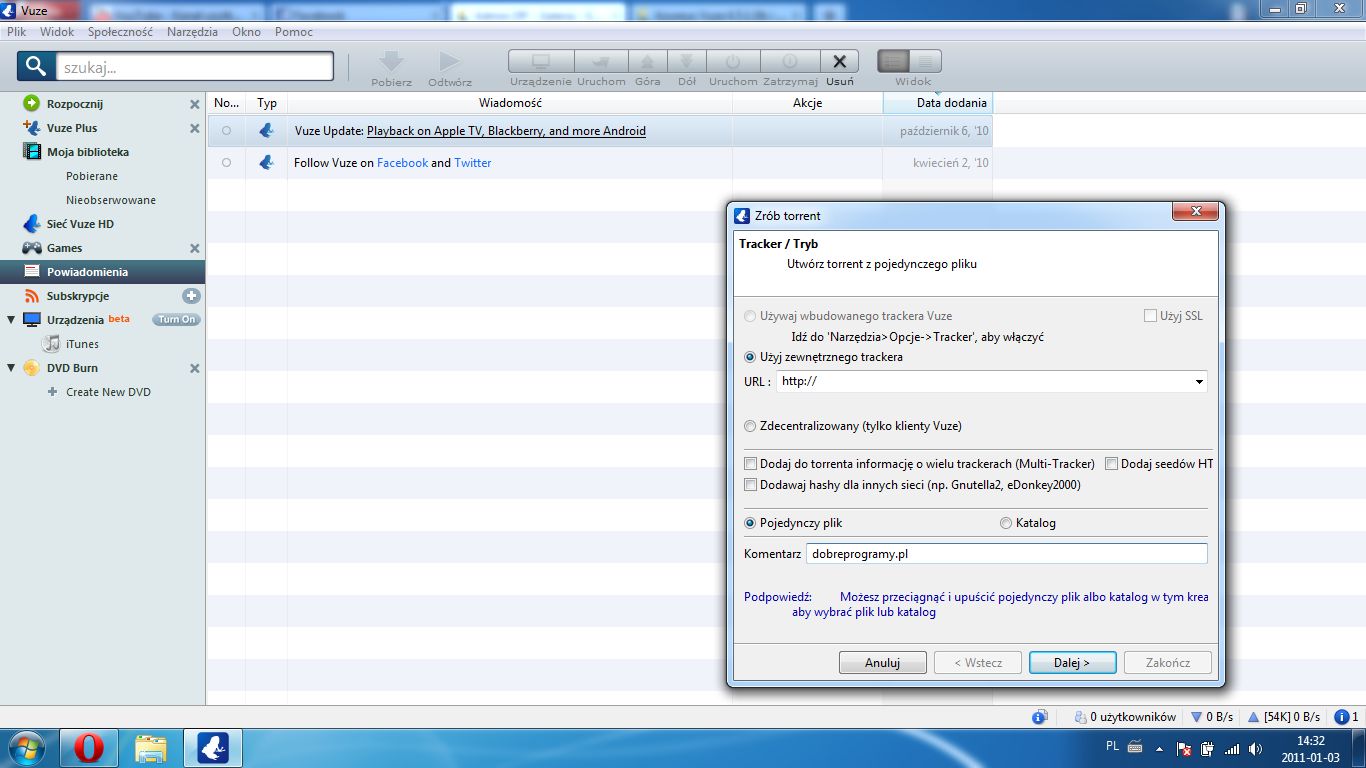Click Create New DVD entry

pyautogui.click(x=108, y=392)
